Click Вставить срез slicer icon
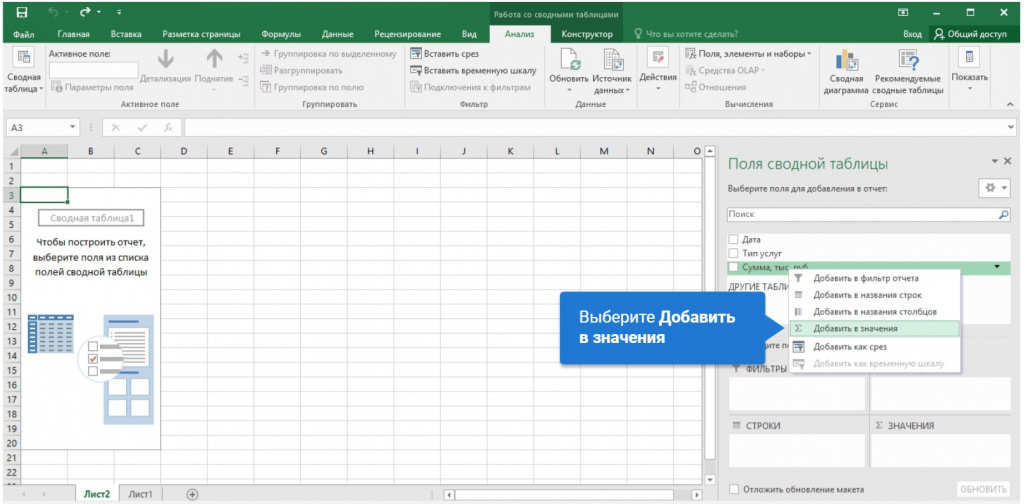Screen dimensions: 1024x504 pos(415,54)
